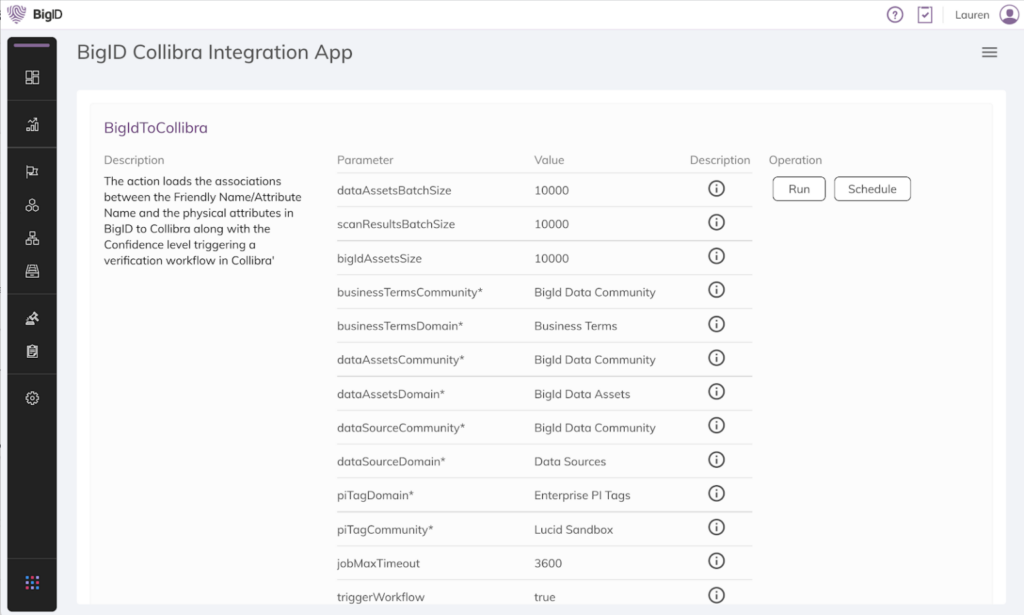Open the bar chart reports icon
Viewport: 1024px width, 615px height.
coord(32,125)
